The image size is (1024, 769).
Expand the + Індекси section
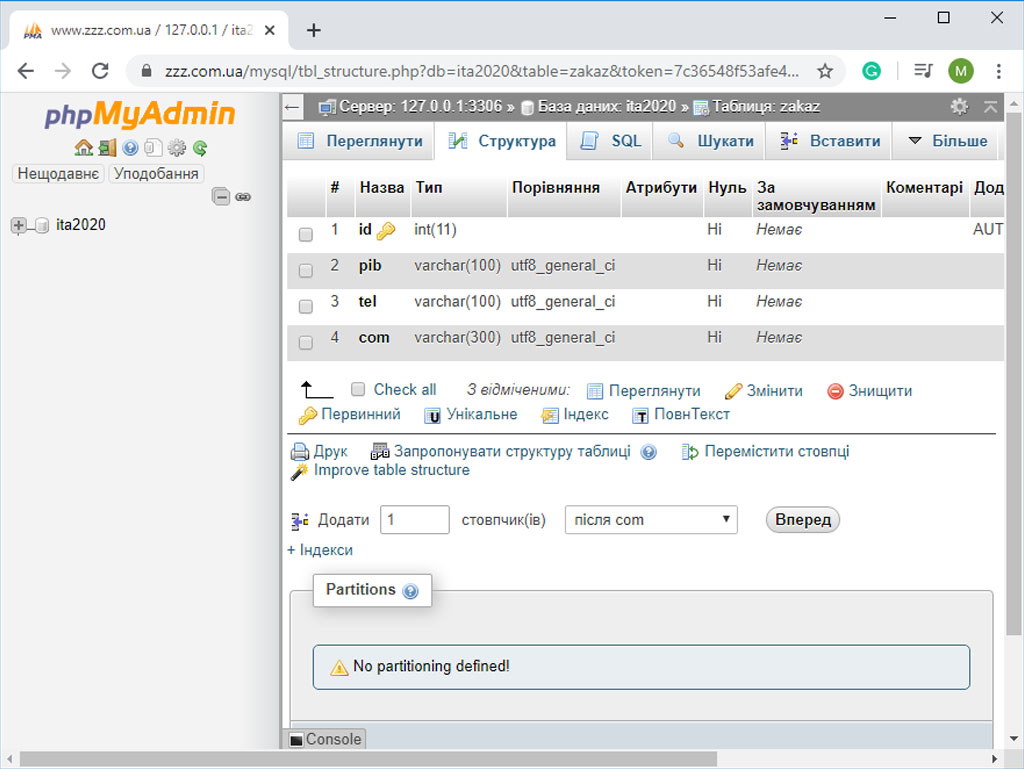click(x=320, y=550)
